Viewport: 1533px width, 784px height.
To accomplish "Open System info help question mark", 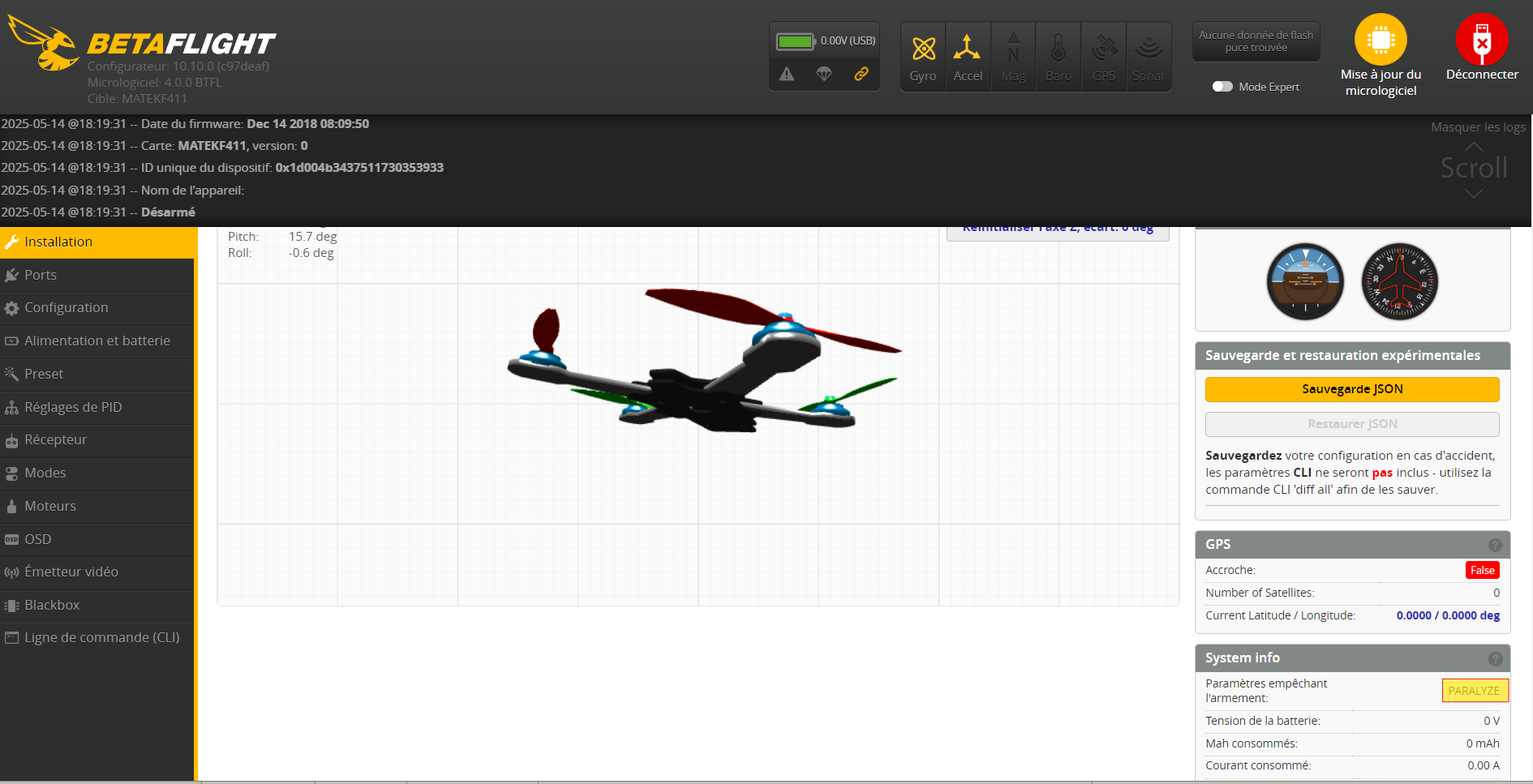I will point(1495,658).
